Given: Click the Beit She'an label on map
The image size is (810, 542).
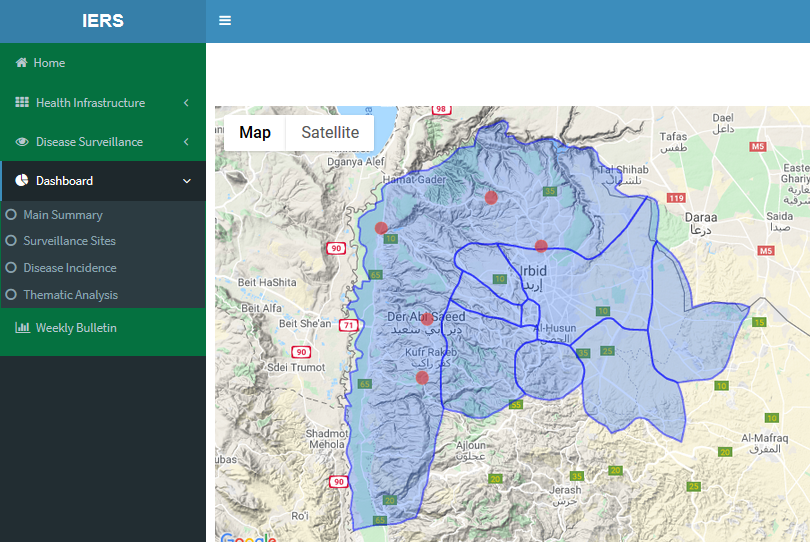Looking at the screenshot, I should [305, 323].
